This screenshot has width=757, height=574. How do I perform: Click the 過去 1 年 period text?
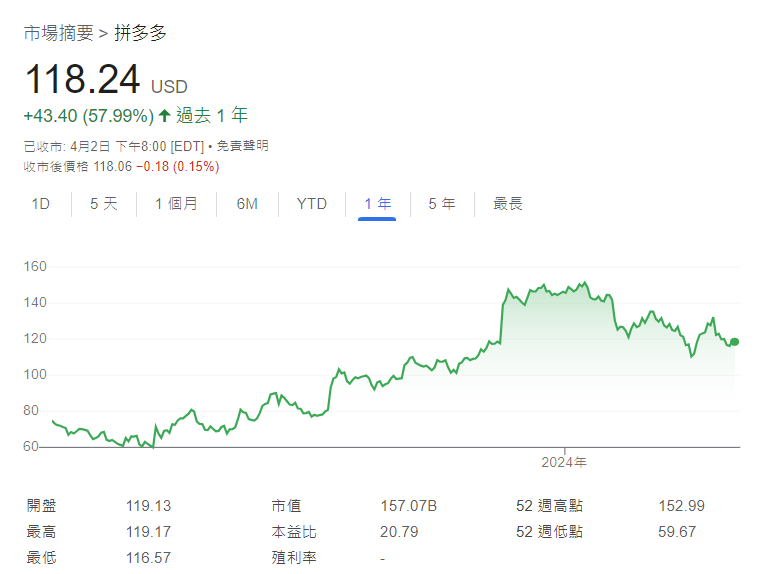(x=212, y=115)
